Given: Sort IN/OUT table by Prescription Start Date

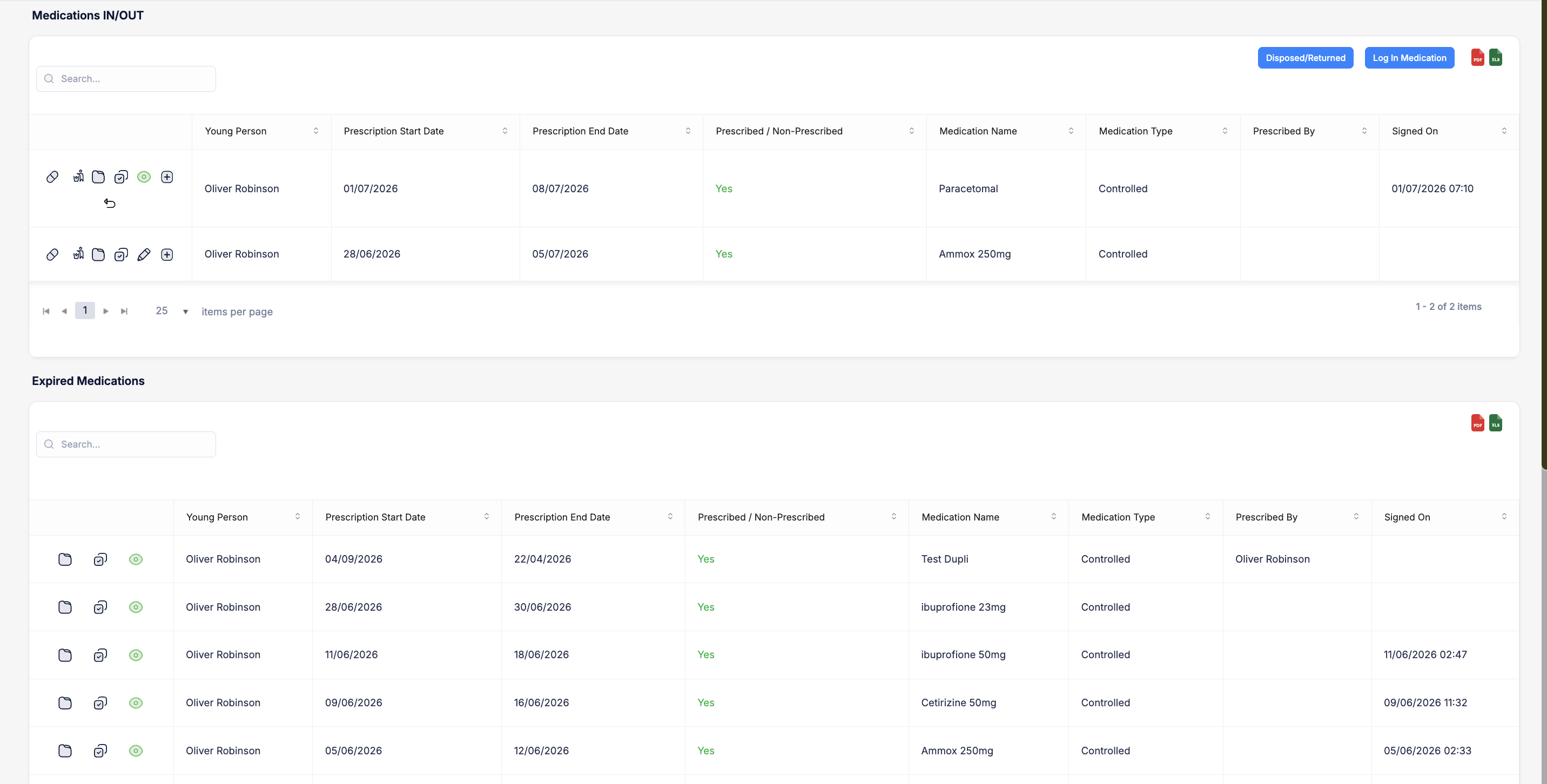Looking at the screenshot, I should tap(505, 131).
